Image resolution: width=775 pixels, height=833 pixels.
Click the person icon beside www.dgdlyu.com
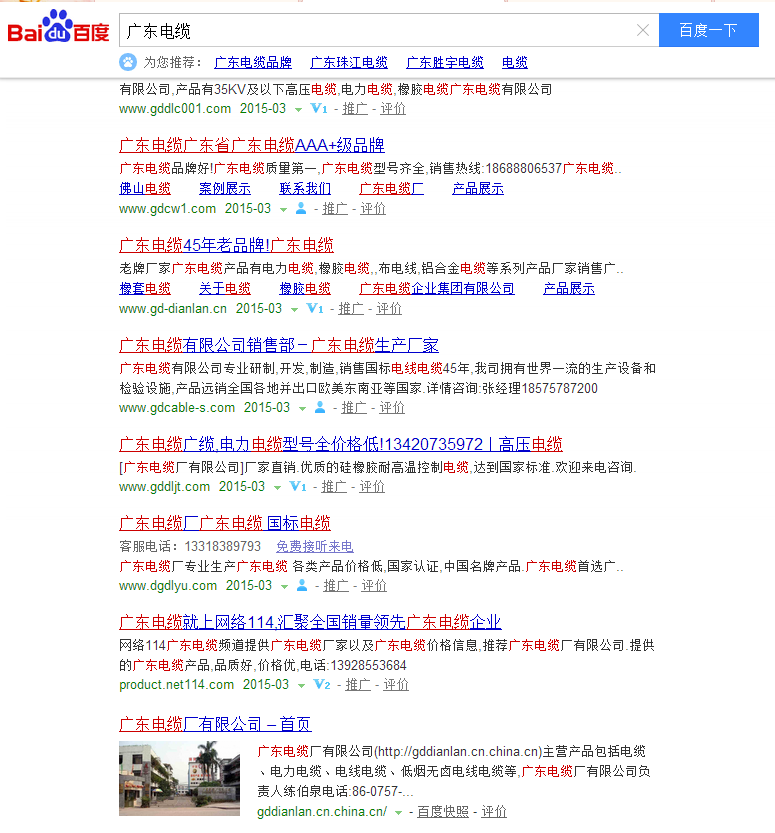click(x=302, y=585)
